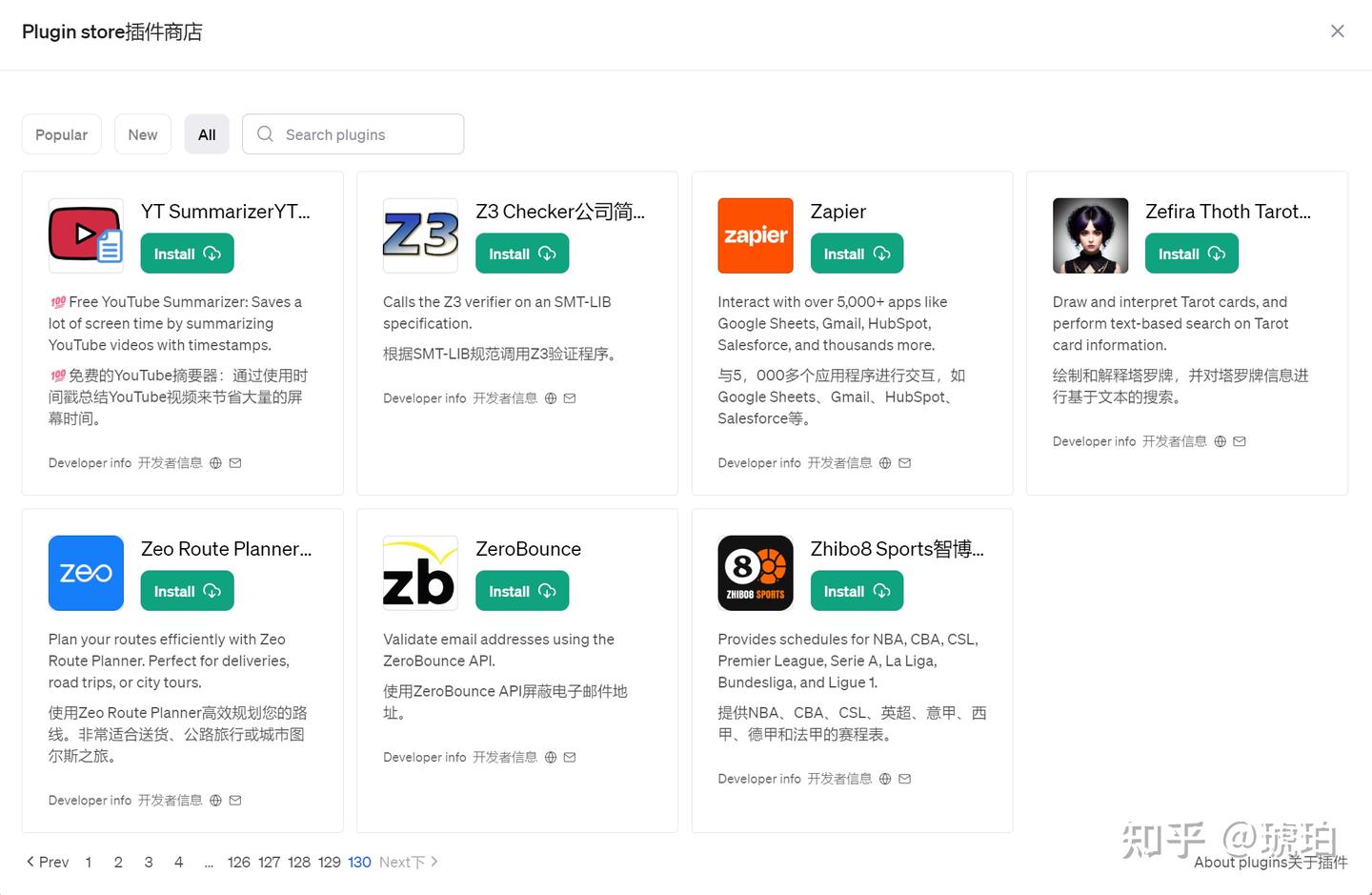Click the Zefira Thoth Tarot title
The height and width of the screenshot is (895, 1372).
[1228, 212]
